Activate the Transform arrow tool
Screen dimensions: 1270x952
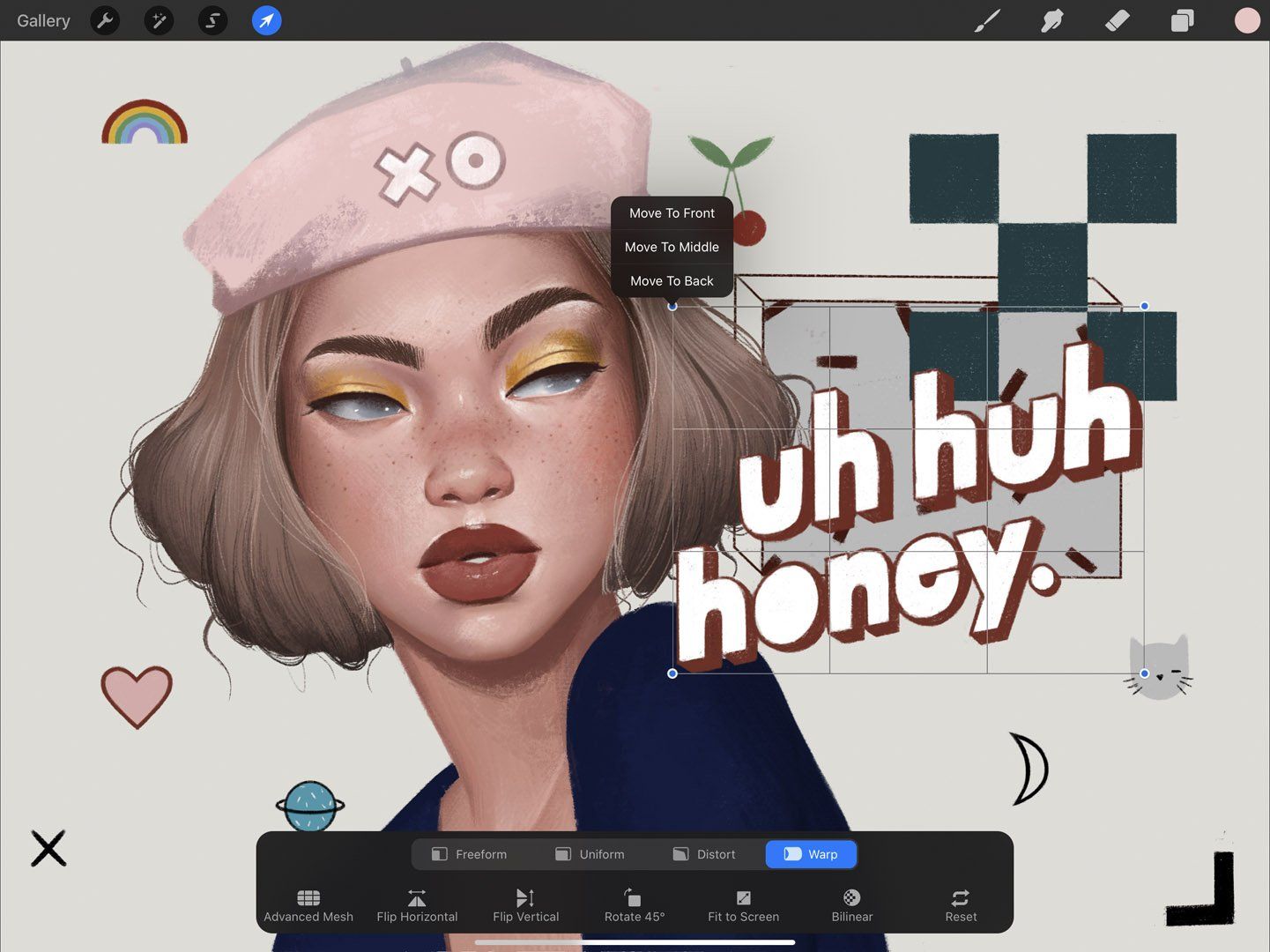point(266,20)
